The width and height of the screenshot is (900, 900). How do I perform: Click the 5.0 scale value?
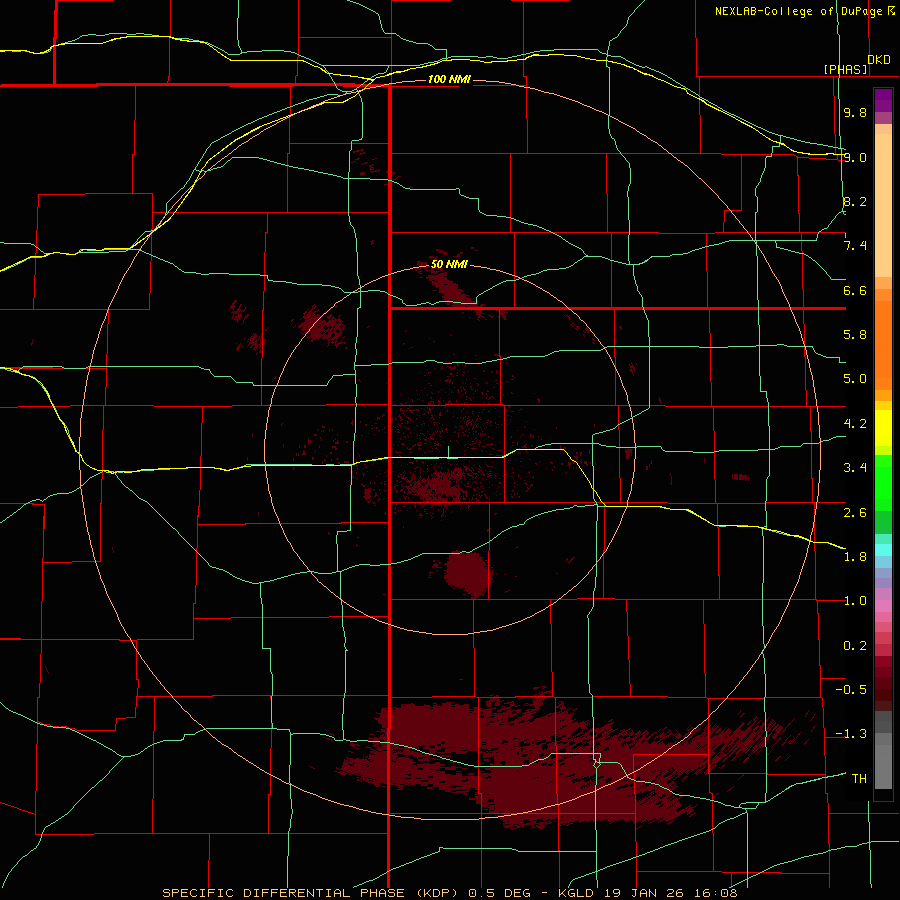(x=855, y=379)
